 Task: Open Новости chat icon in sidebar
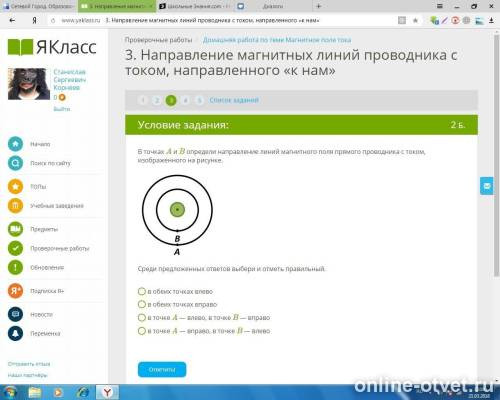pyautogui.click(x=15, y=314)
